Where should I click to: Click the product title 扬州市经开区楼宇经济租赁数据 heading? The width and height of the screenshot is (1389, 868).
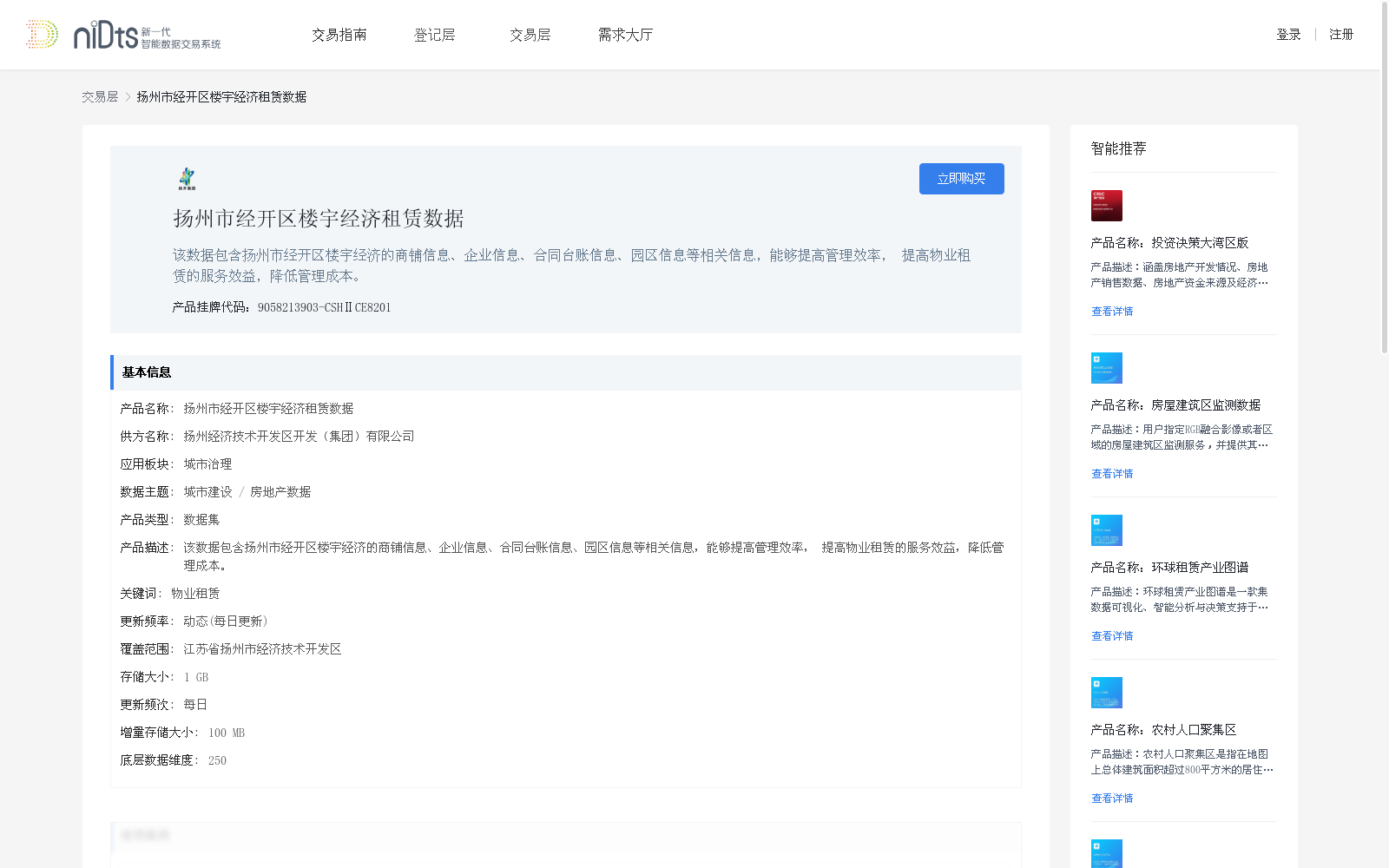319,219
